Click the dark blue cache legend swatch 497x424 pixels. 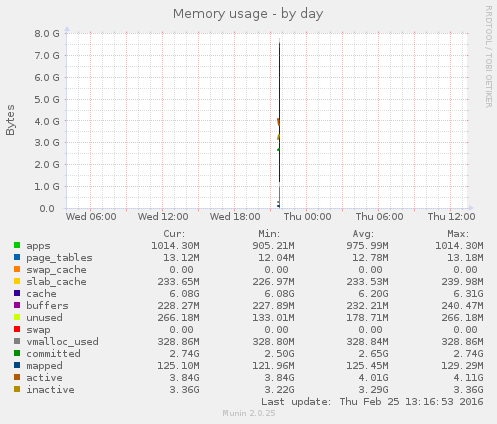click(17, 293)
